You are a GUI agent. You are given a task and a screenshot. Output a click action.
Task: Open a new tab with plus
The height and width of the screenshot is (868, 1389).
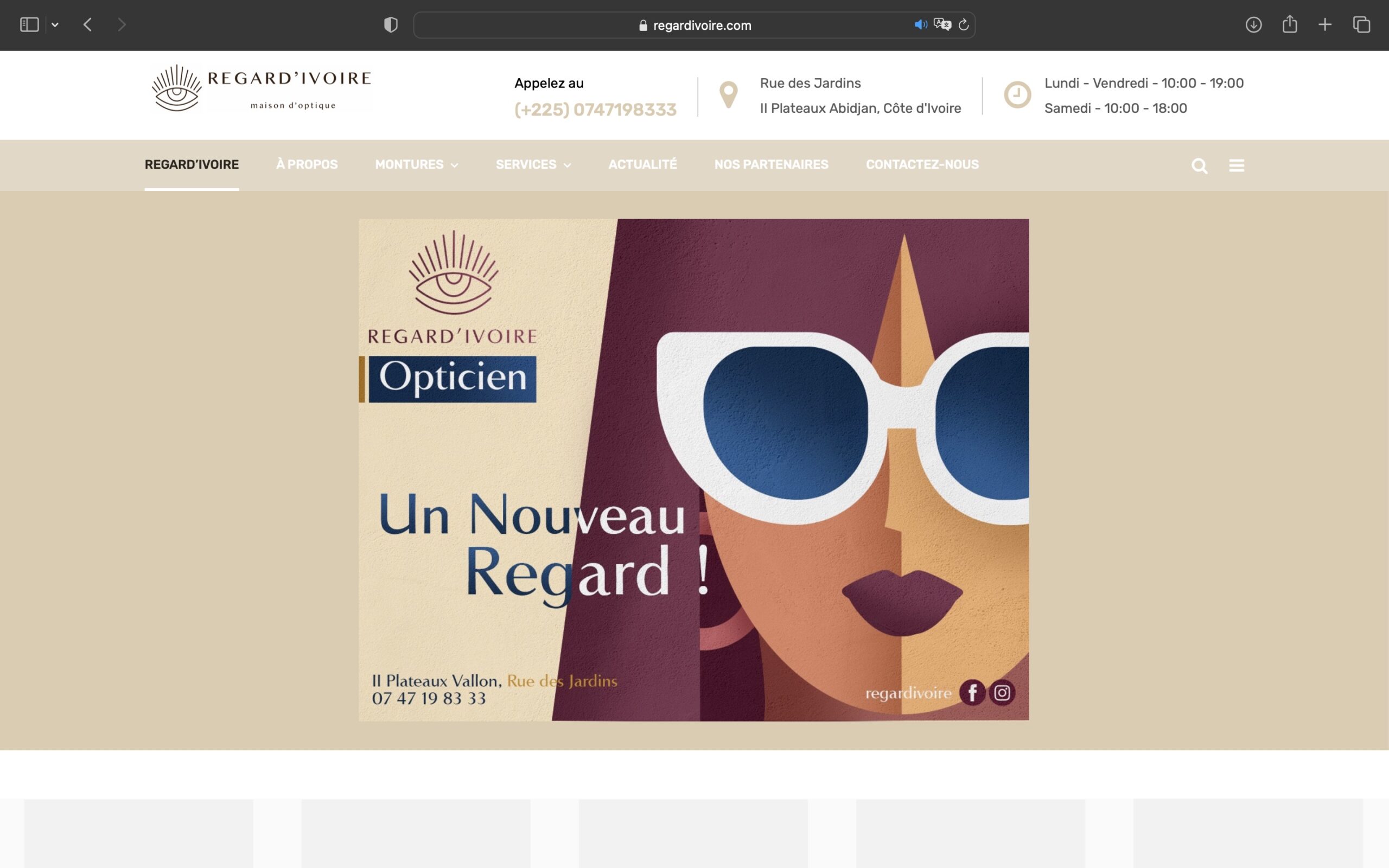(1325, 25)
